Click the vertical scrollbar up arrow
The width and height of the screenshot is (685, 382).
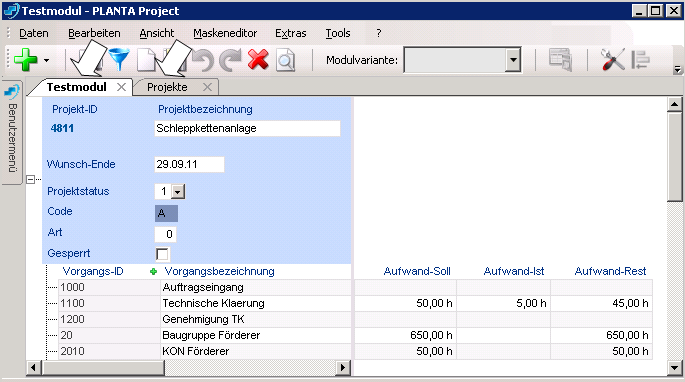click(x=675, y=104)
